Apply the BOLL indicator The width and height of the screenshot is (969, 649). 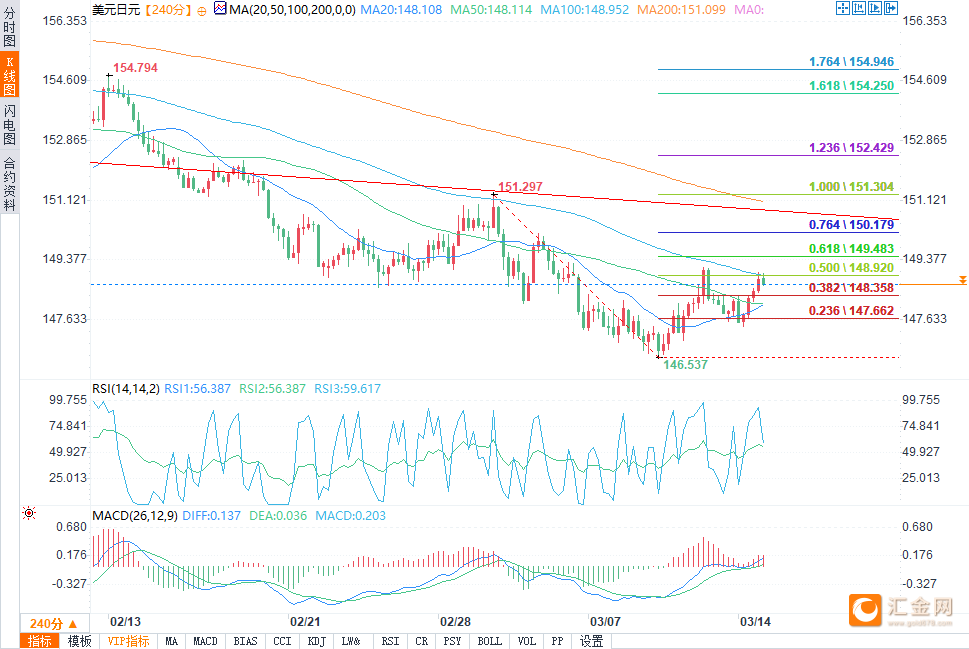coord(489,641)
